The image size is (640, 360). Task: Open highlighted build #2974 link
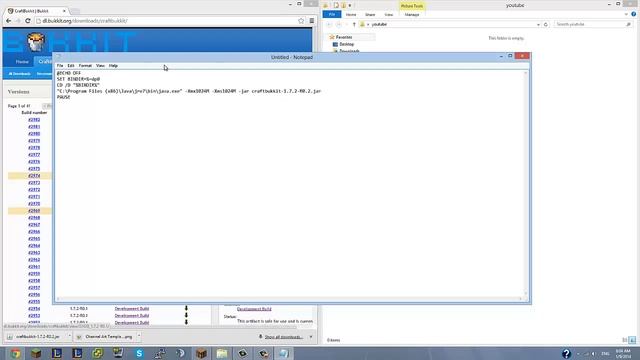[34, 176]
